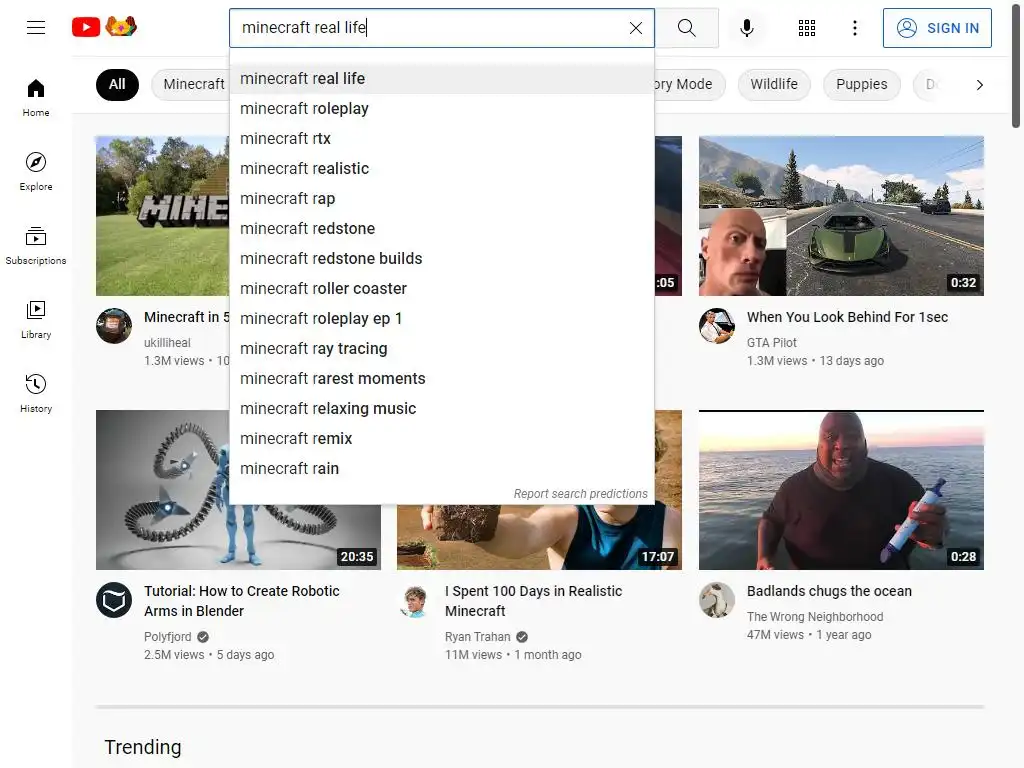This screenshot has width=1024, height=768.
Task: Open title 'I Spent 100 Days in Realistic Minecraft'
Action: (x=534, y=601)
